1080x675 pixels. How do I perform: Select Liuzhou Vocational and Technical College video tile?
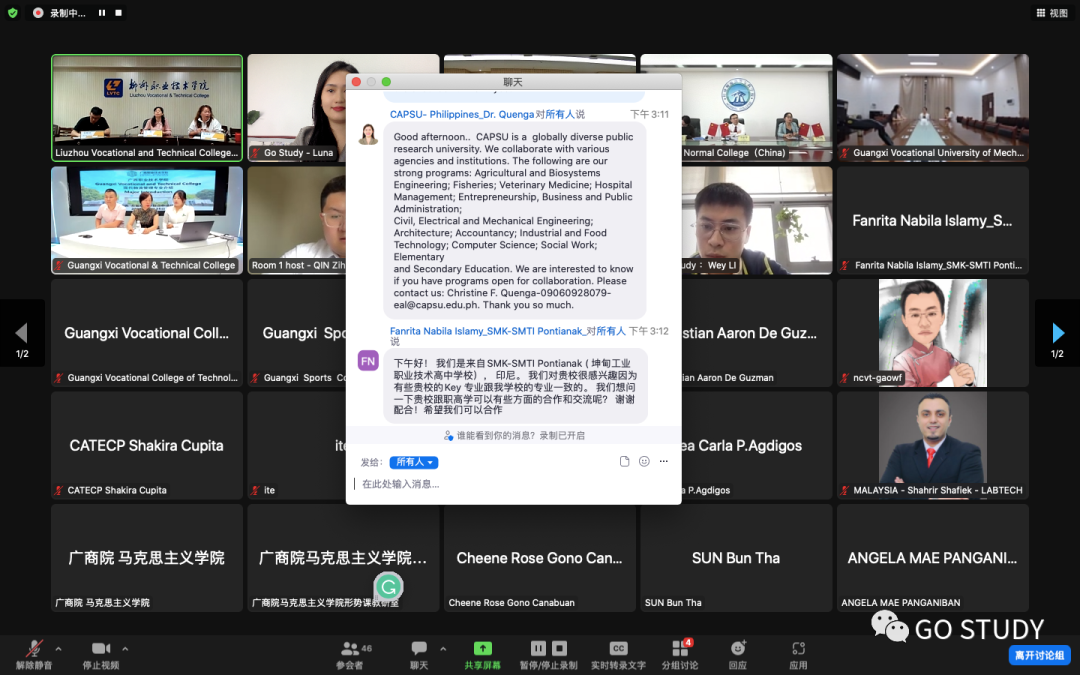tap(147, 107)
